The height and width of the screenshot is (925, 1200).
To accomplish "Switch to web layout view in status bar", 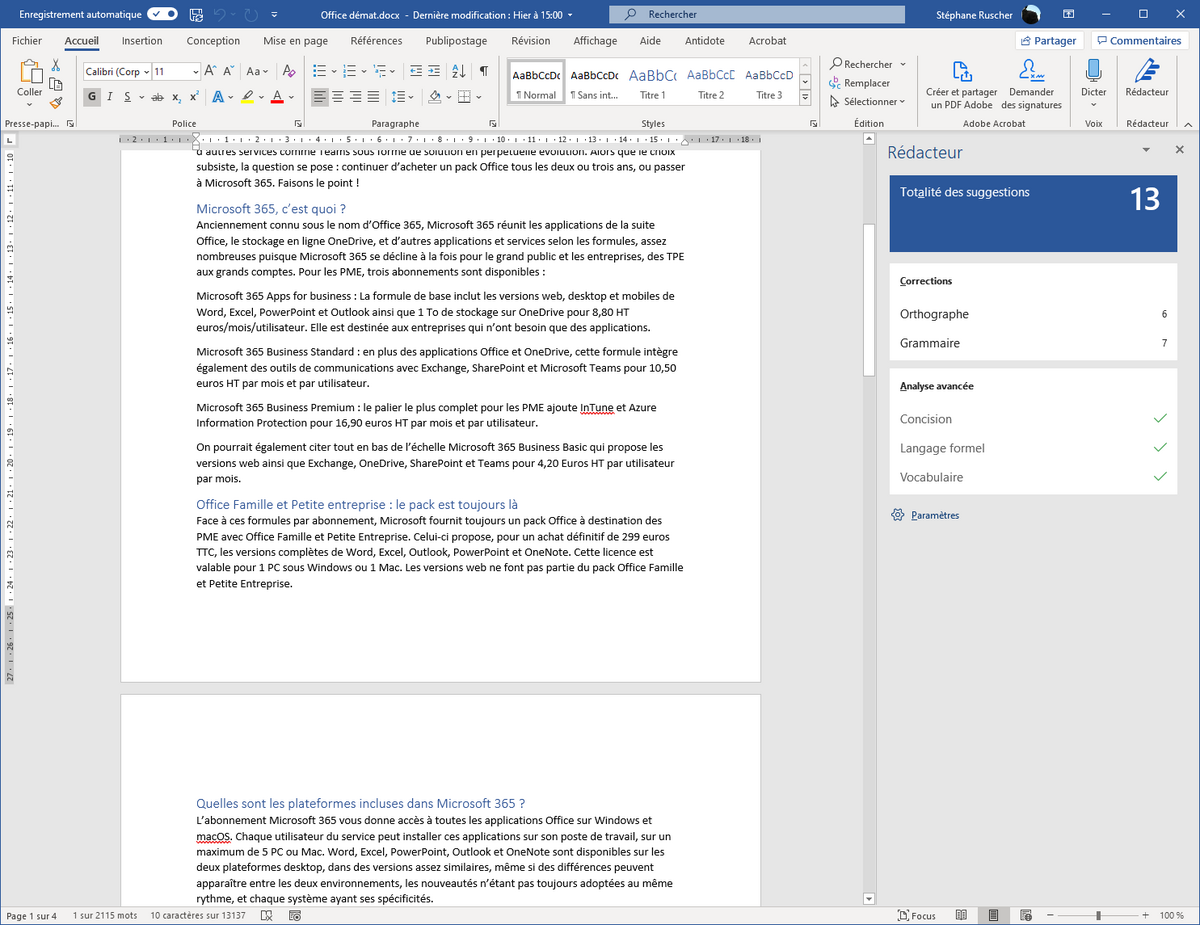I will tap(1025, 916).
